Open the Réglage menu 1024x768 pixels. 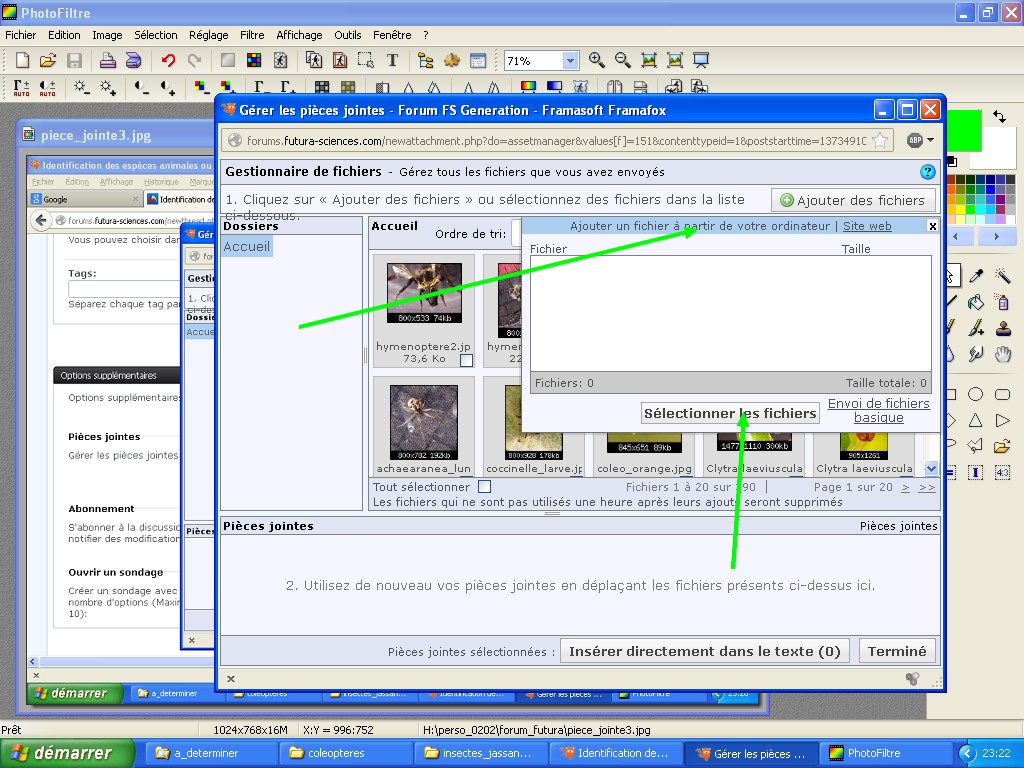208,35
